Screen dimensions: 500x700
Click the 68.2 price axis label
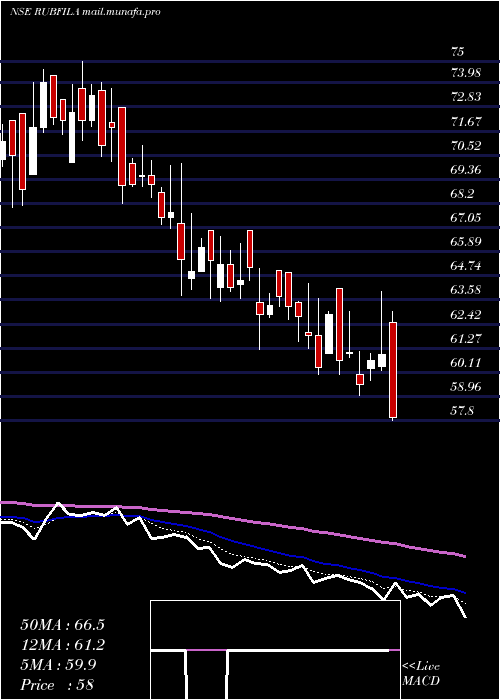(x=462, y=194)
